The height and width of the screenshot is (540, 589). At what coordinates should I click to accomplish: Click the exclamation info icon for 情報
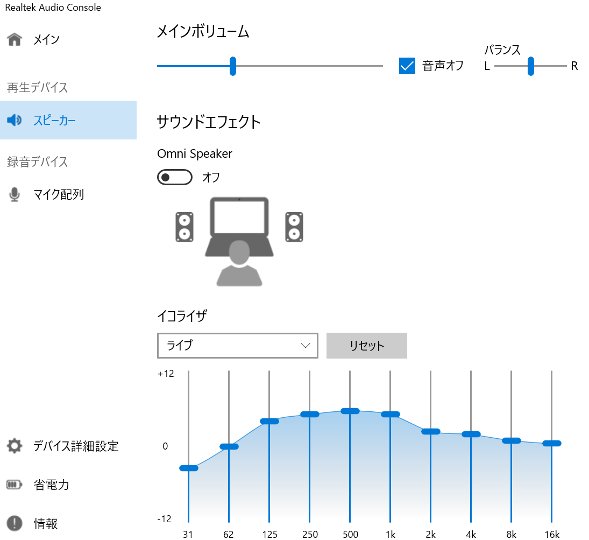pyautogui.click(x=15, y=523)
